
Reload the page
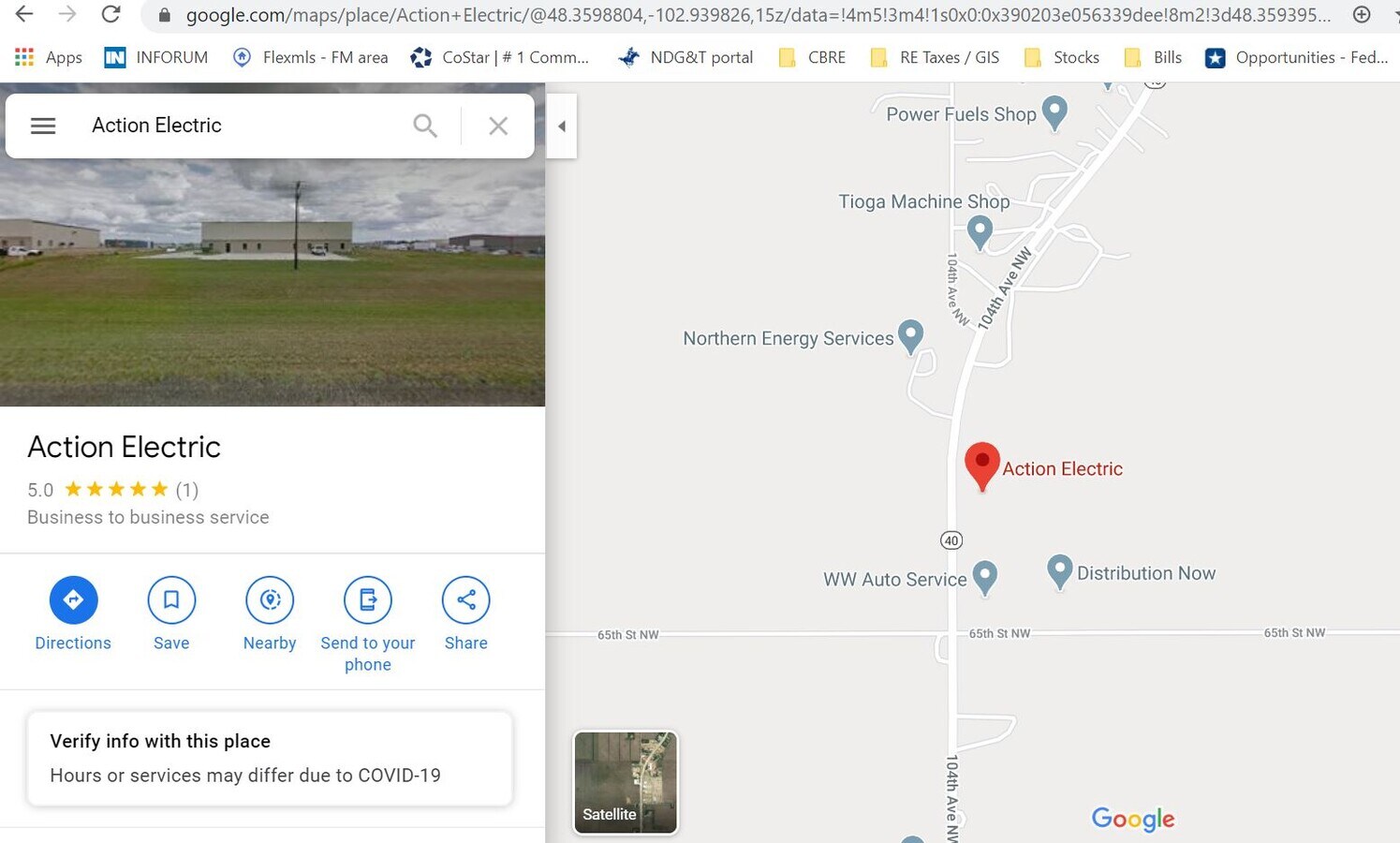click(x=111, y=14)
